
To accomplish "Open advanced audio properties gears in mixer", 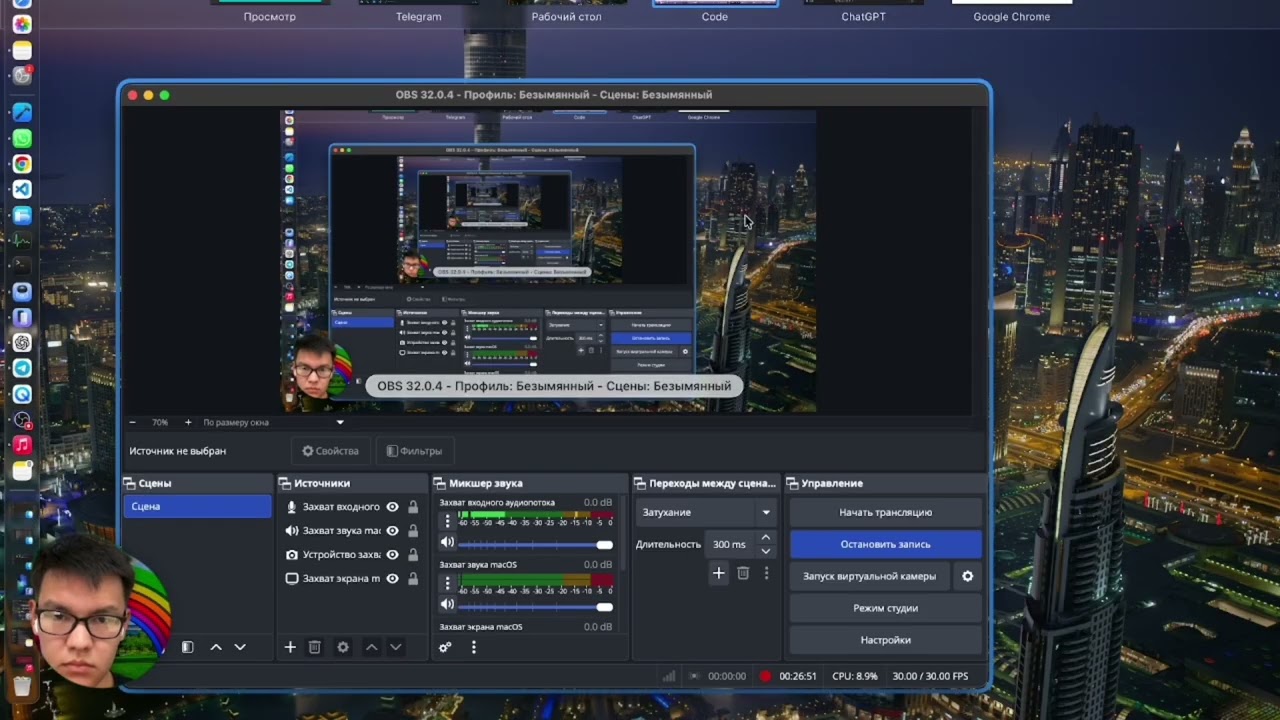I will [445, 647].
